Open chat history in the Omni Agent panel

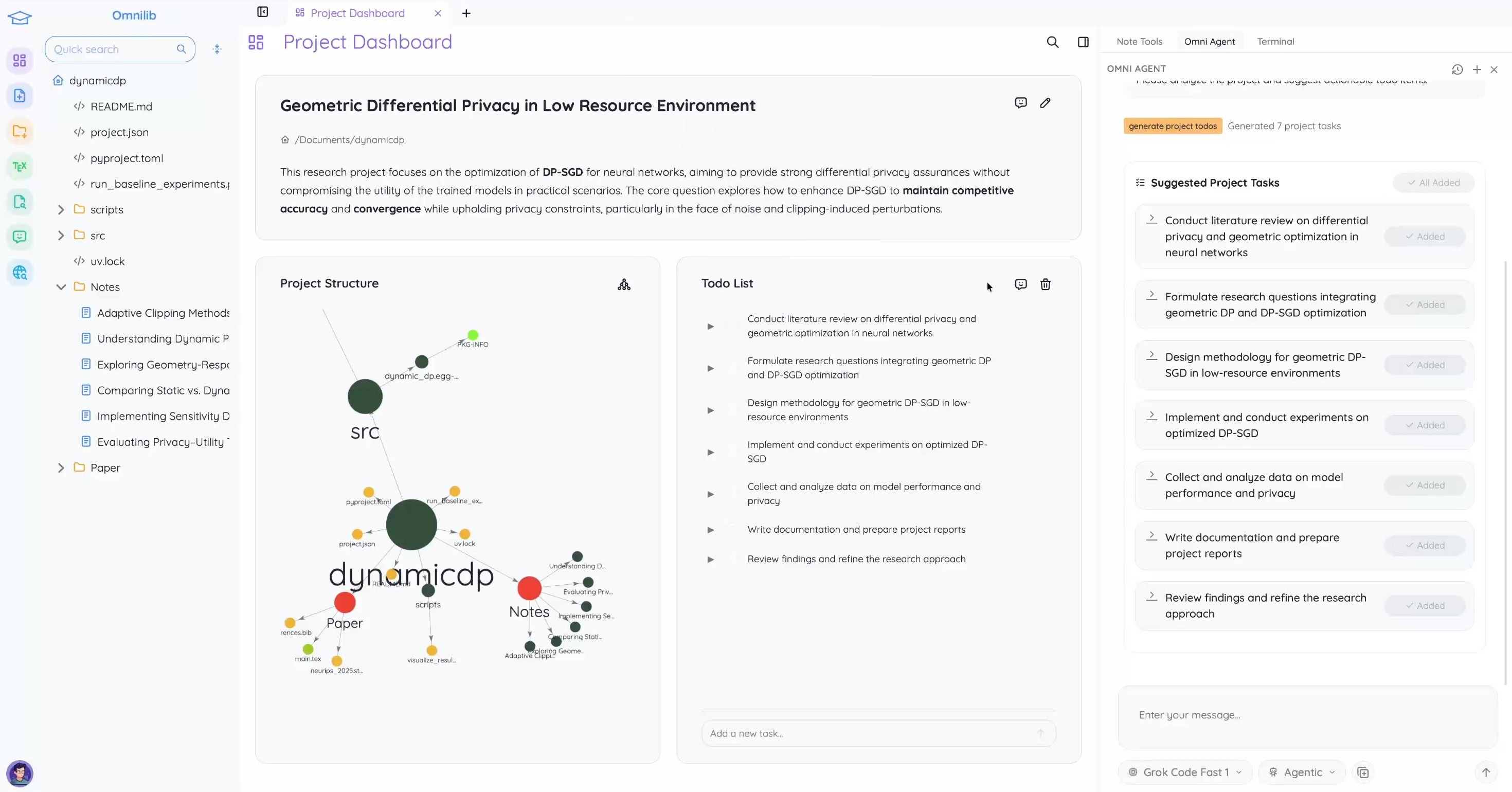[1457, 69]
